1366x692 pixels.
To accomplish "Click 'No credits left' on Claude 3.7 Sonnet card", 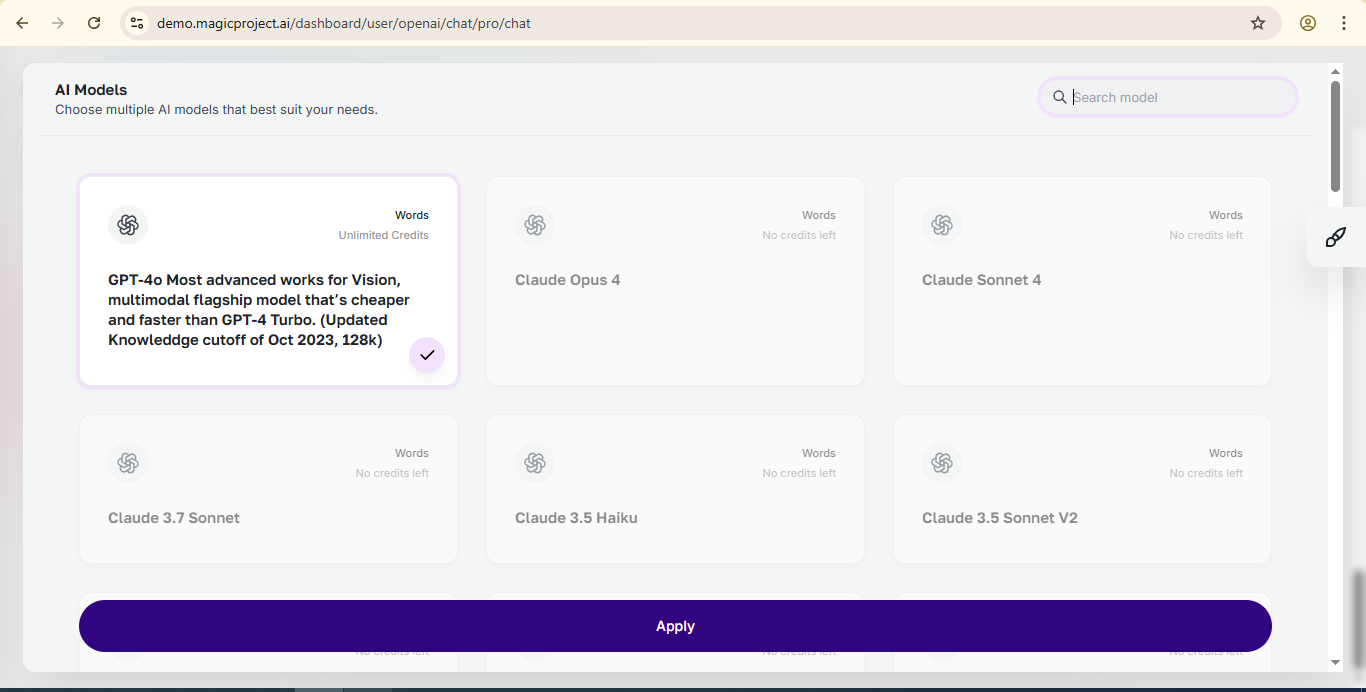I will (392, 473).
